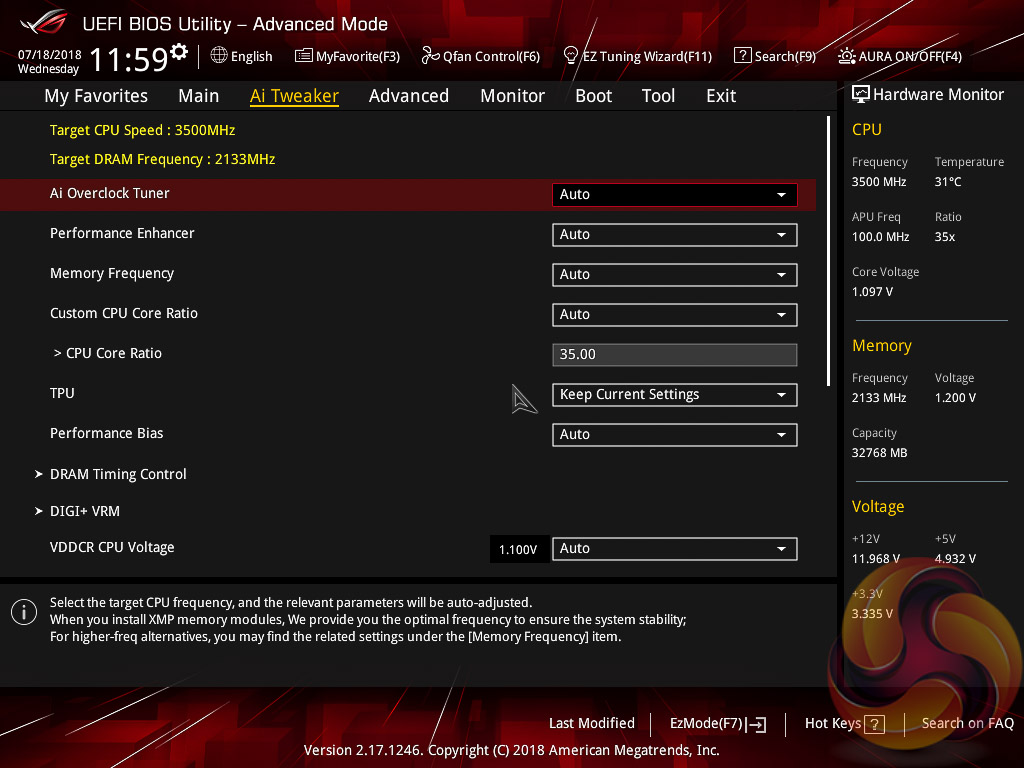Open the VDDCR CPU Voltage dropdown
This screenshot has height=768, width=1024.
[675, 549]
